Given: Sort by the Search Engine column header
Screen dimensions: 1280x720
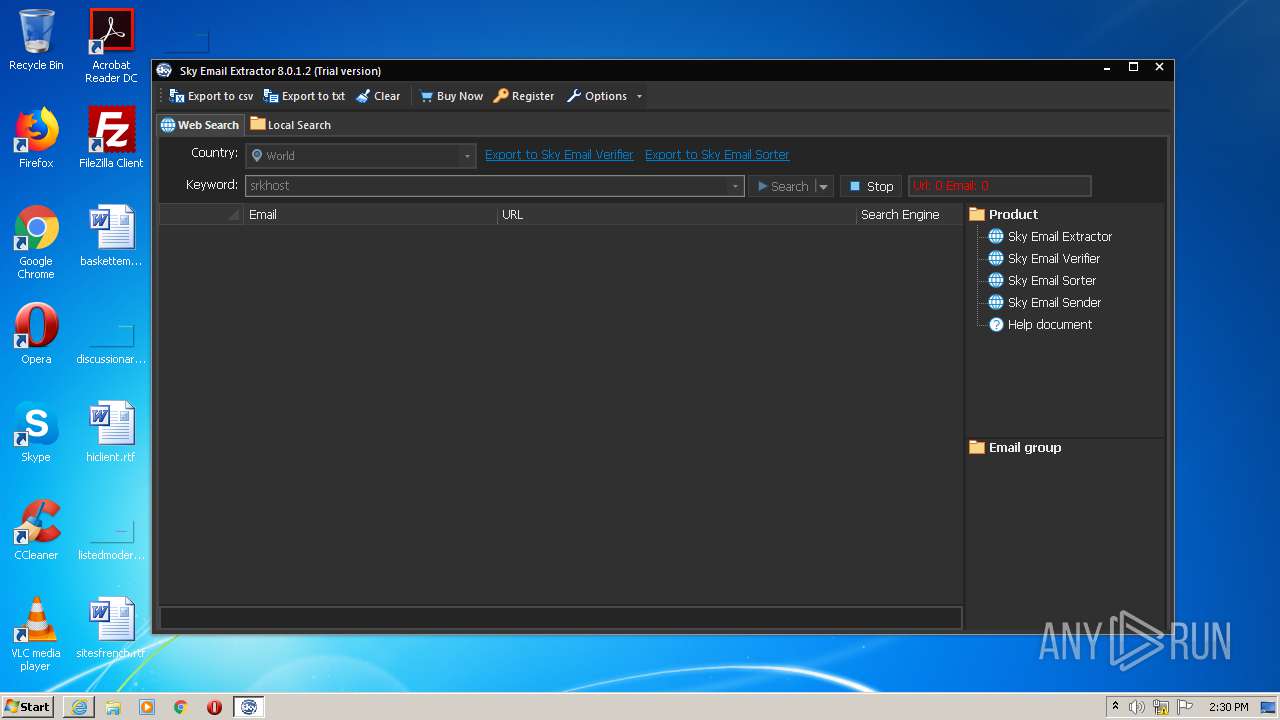Looking at the screenshot, I should click(909, 214).
